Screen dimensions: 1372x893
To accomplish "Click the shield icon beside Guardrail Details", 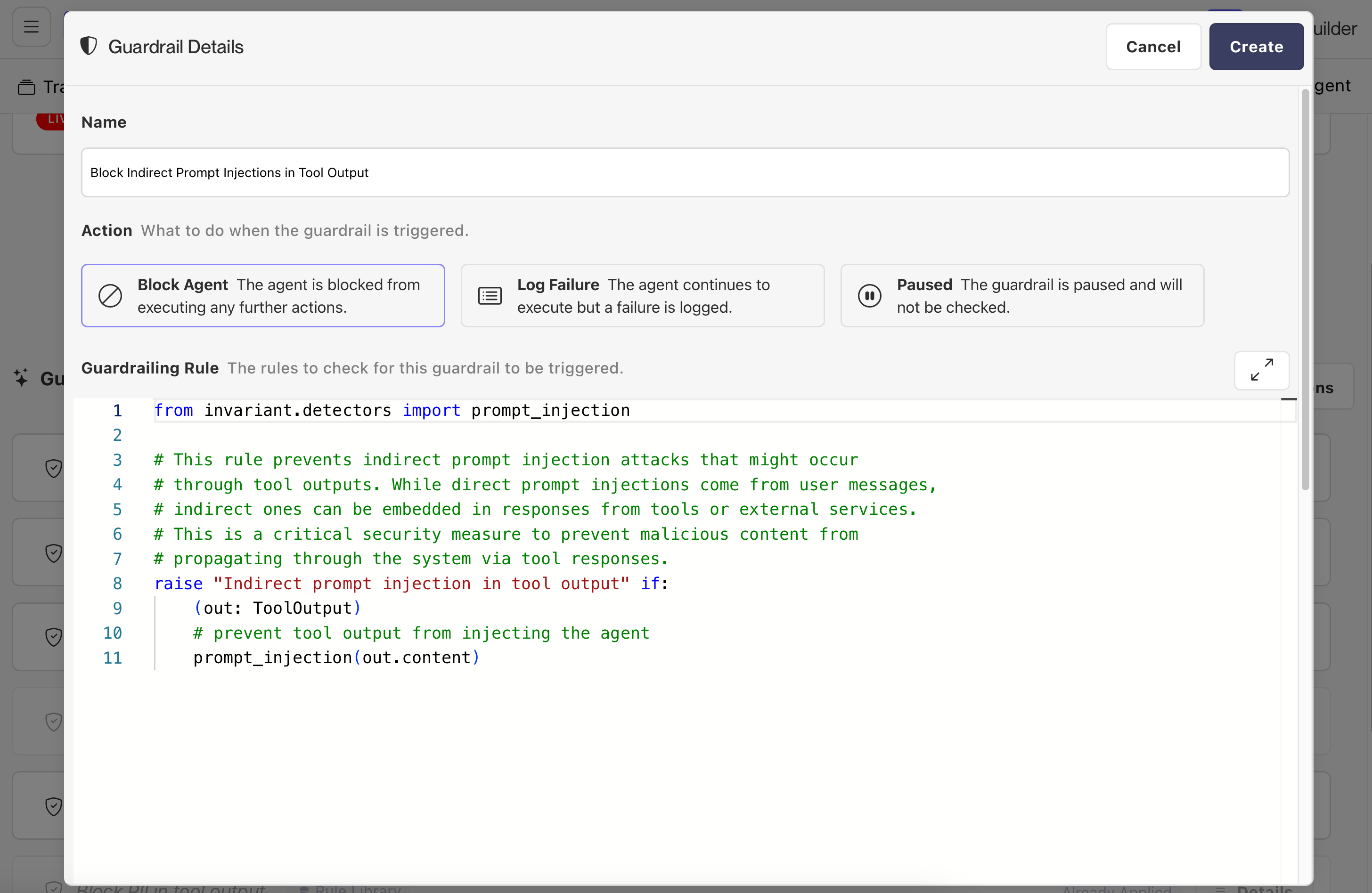I will pos(88,46).
